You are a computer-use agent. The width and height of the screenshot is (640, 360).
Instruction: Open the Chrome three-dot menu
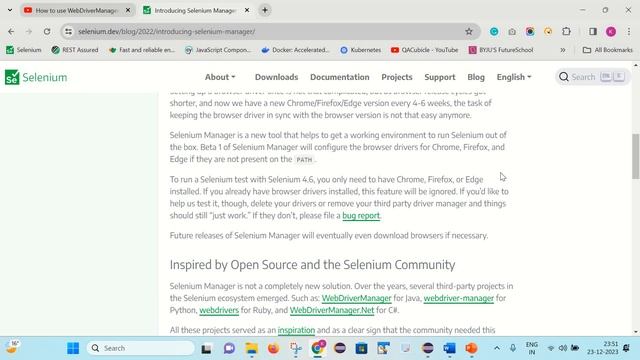coord(629,31)
